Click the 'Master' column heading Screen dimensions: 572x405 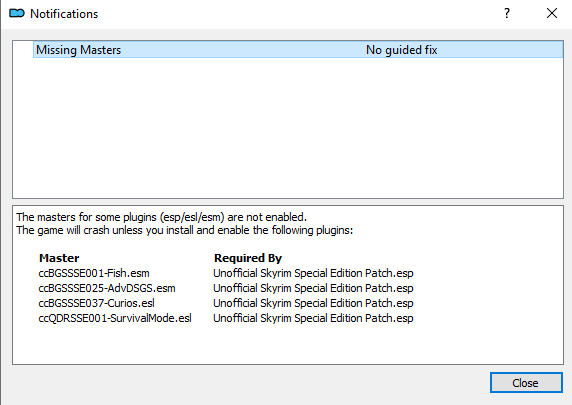59,258
